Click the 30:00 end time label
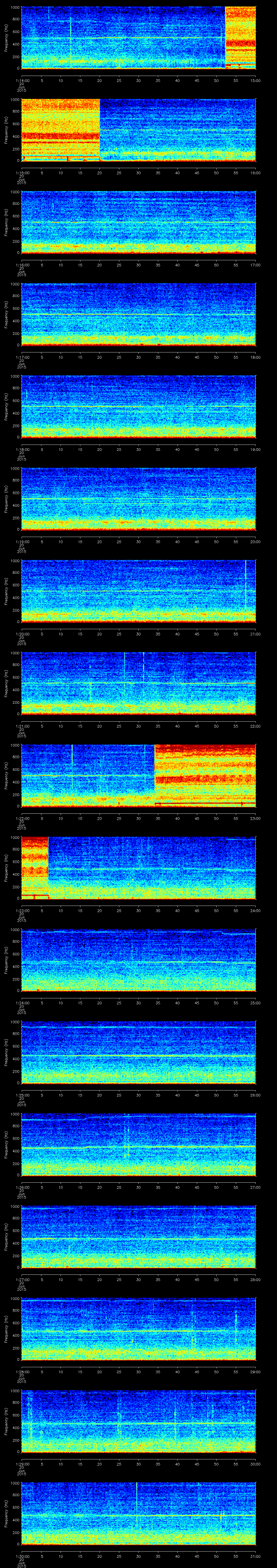Screen dimensions: 277x1568 [x=255, y=1464]
